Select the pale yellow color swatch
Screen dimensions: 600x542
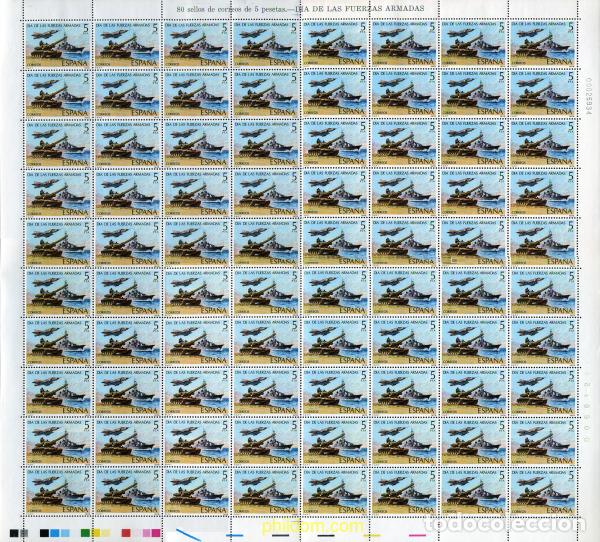[x=106, y=533]
